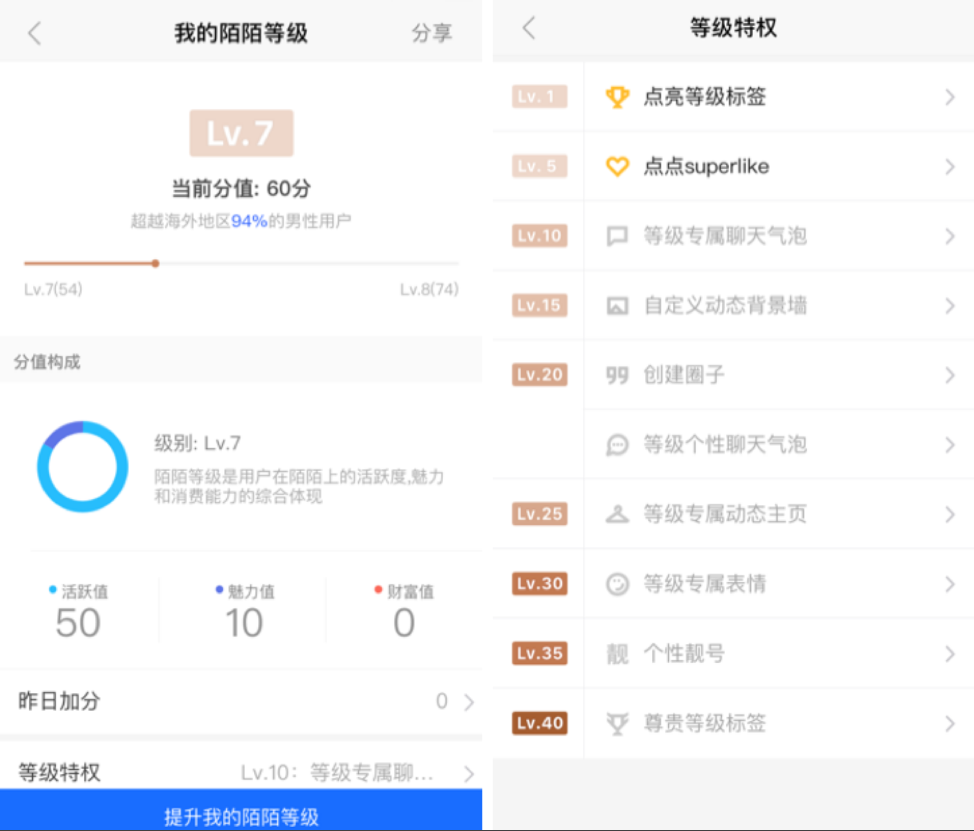Viewport: 974px width, 831px height.
Task: Open the 自定义动态背景墙 privilege item
Action: tap(779, 306)
